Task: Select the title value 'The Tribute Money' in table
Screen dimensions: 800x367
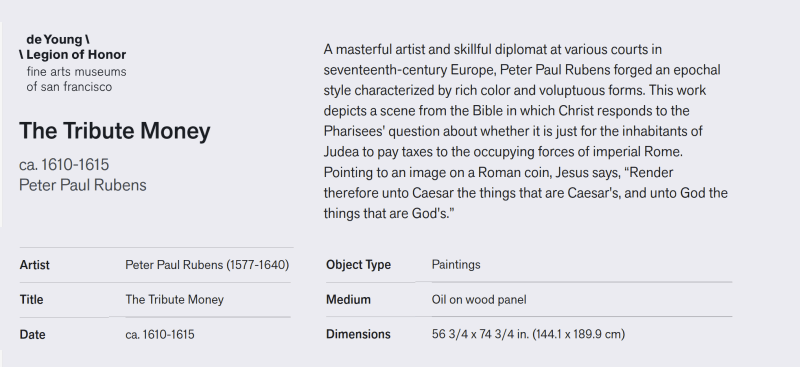Action: tap(174, 300)
